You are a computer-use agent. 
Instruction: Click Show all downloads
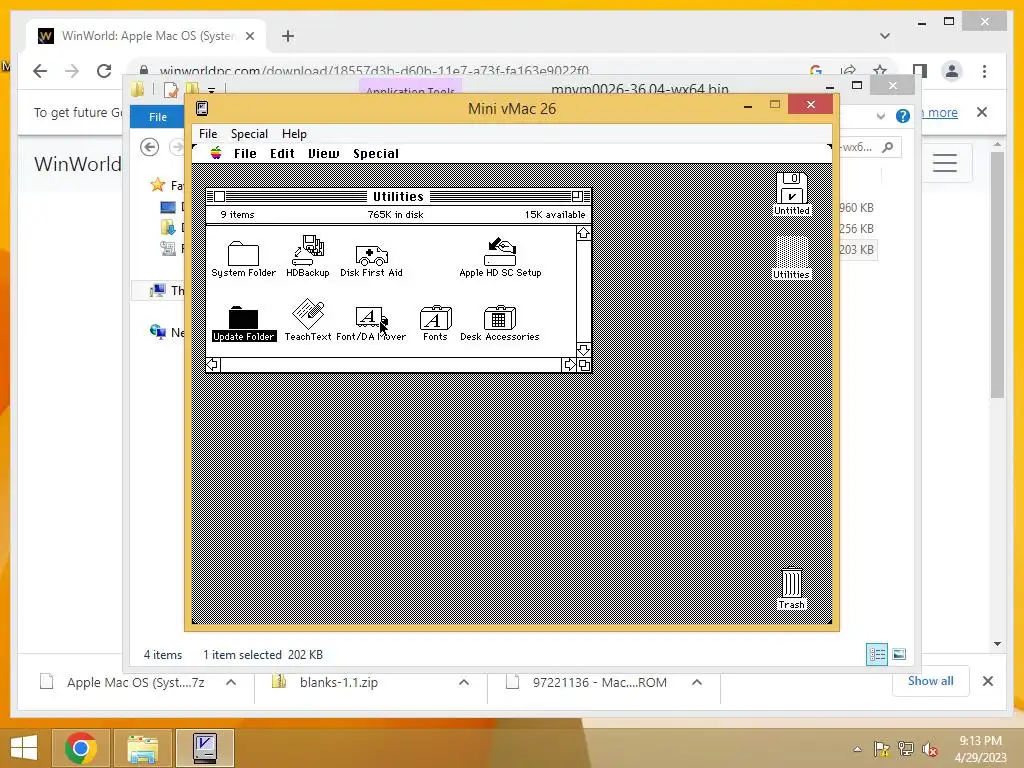(x=930, y=681)
